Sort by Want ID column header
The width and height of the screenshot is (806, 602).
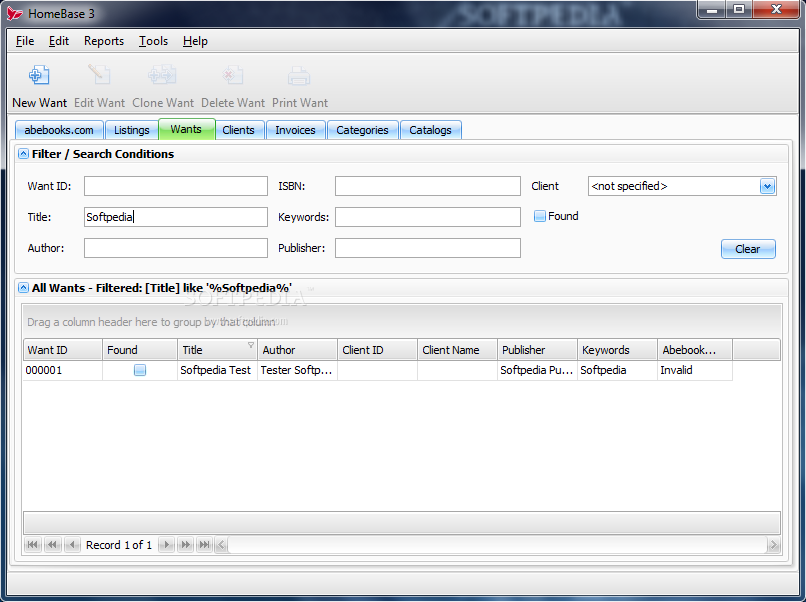63,350
